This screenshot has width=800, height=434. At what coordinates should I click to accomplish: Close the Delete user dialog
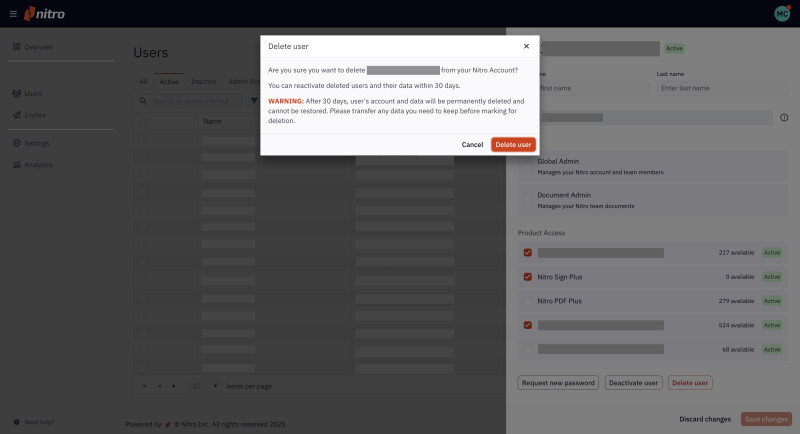point(526,46)
